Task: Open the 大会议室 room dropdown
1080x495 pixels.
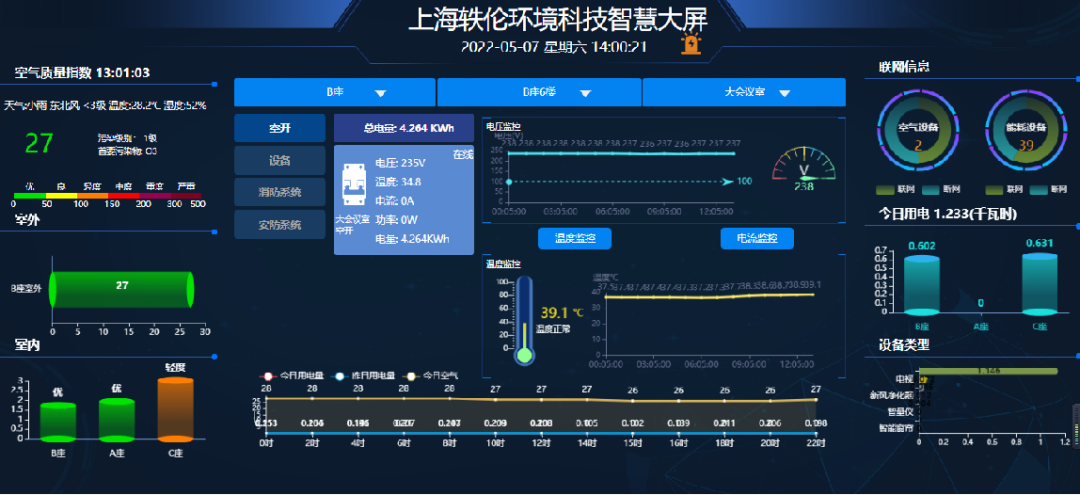Action: 744,92
